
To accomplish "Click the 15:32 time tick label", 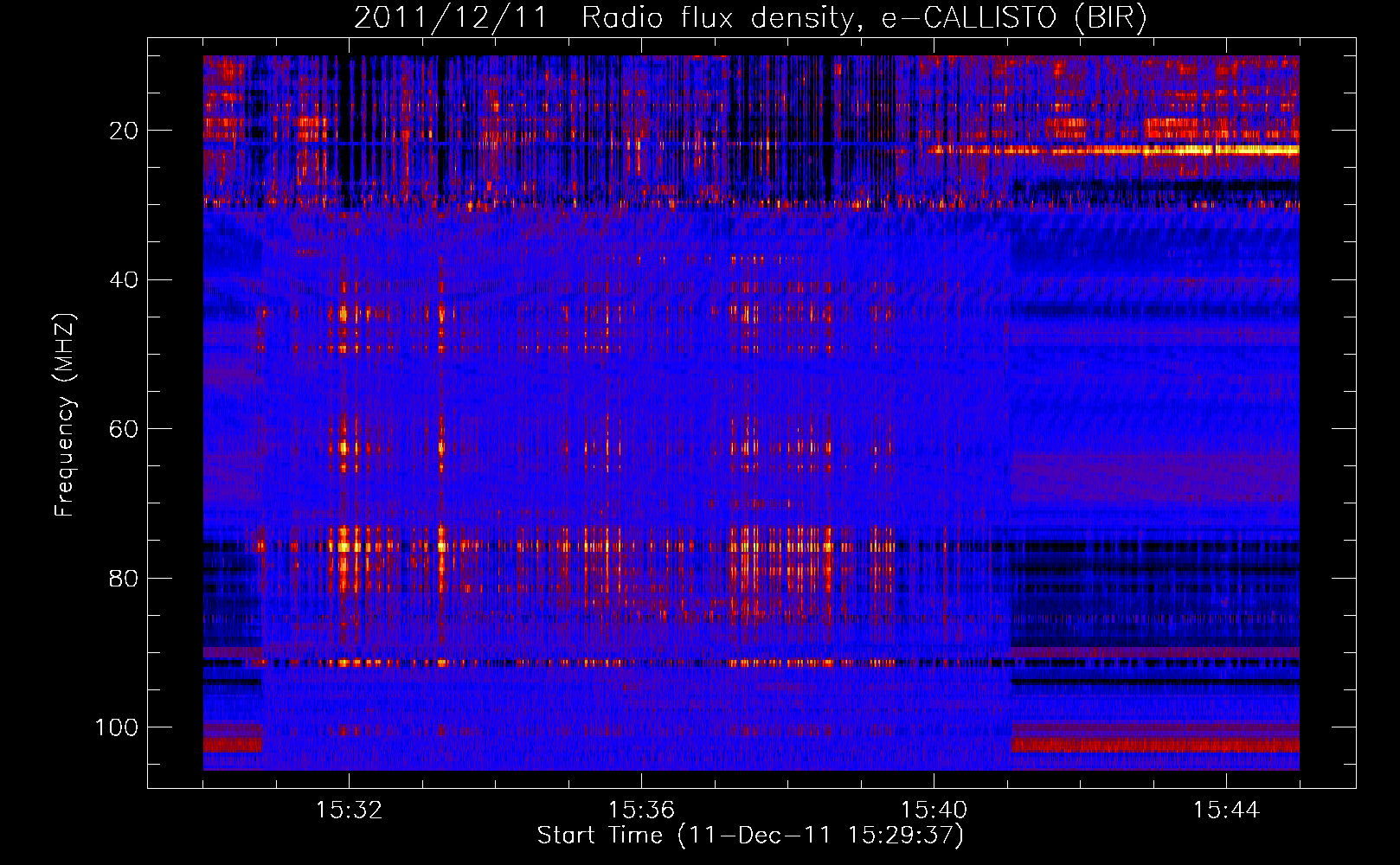I will pyautogui.click(x=349, y=811).
